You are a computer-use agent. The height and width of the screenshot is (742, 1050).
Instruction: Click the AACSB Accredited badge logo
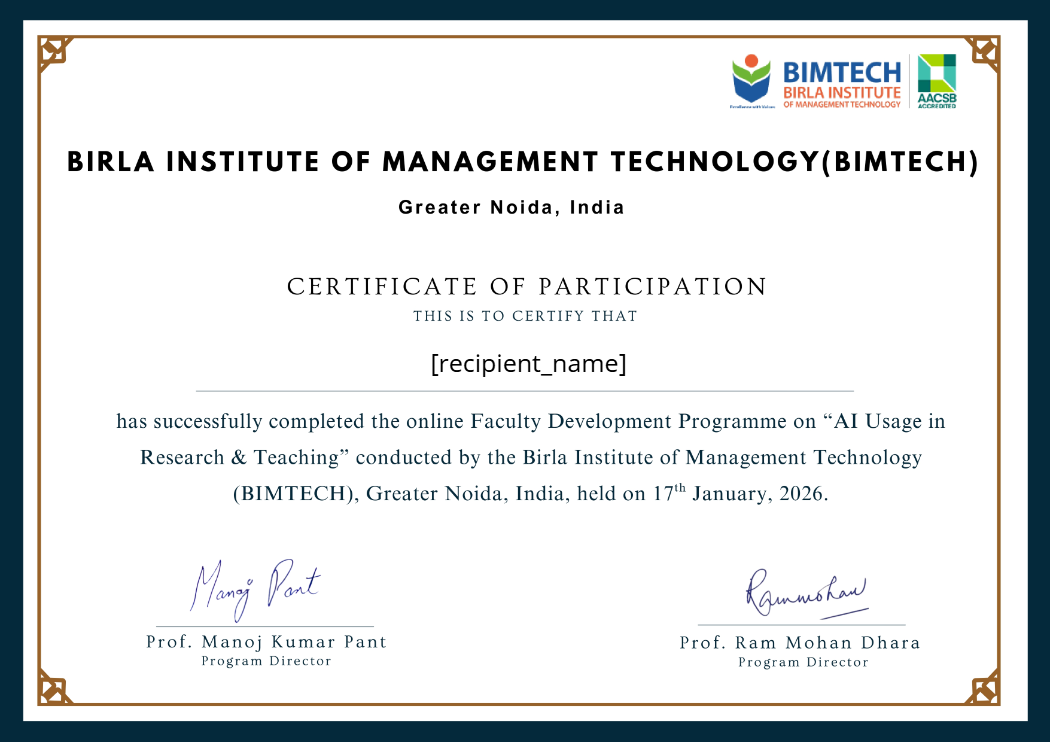(x=937, y=80)
